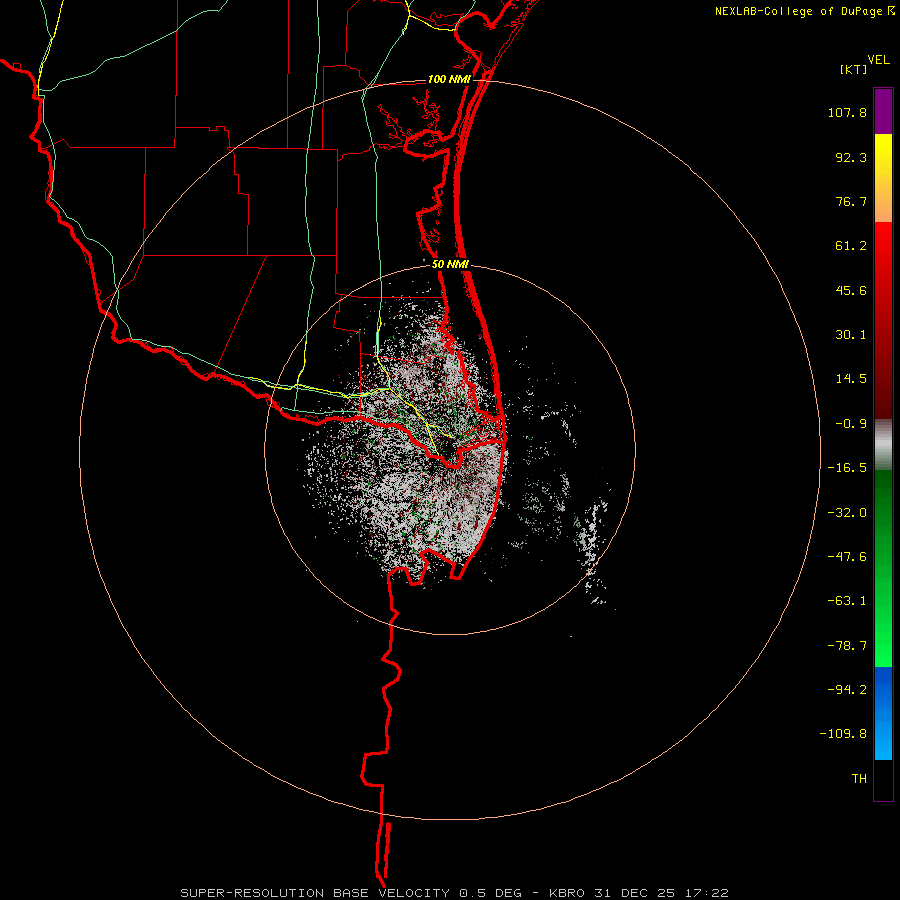Click the TH threshold legend label

[x=859, y=779]
